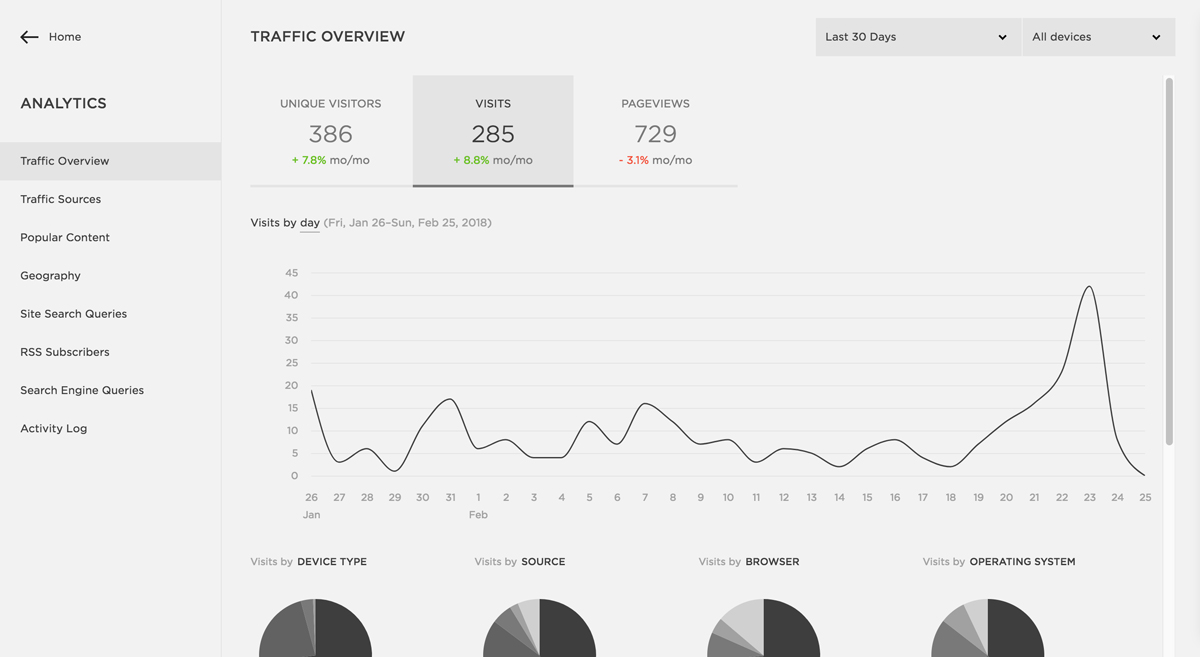This screenshot has height=657, width=1200.
Task: Select the Pageviews tab
Action: [x=656, y=131]
